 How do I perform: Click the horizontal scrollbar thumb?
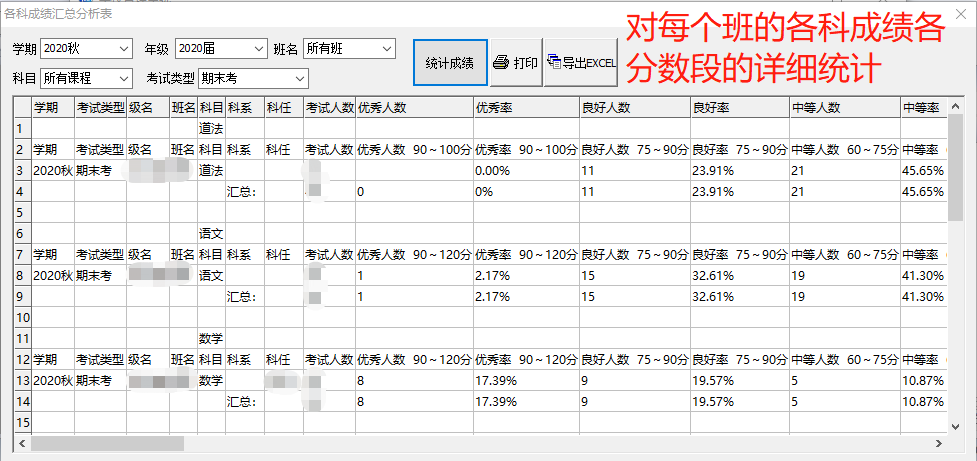(x=107, y=443)
